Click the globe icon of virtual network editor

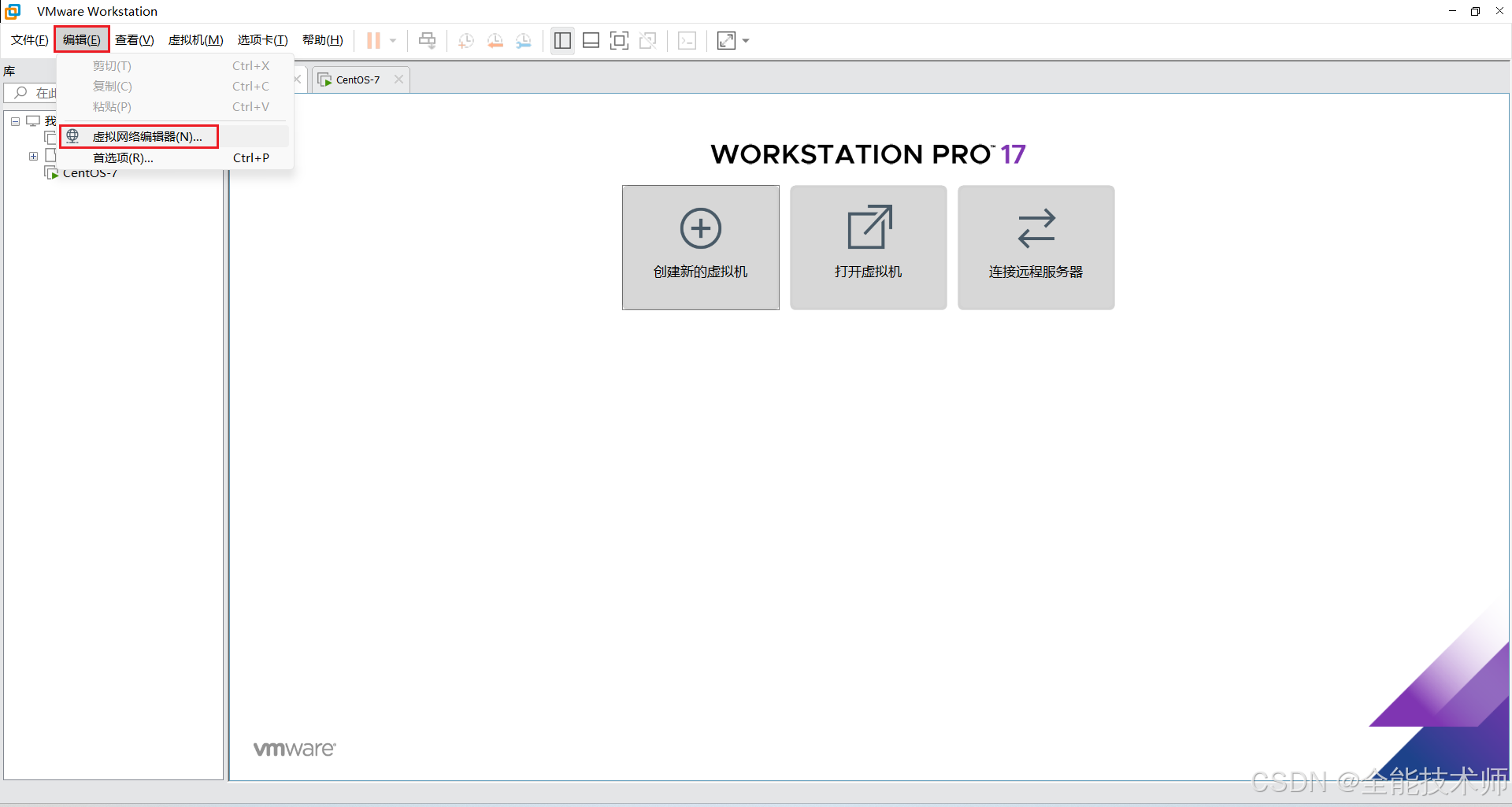(x=72, y=136)
